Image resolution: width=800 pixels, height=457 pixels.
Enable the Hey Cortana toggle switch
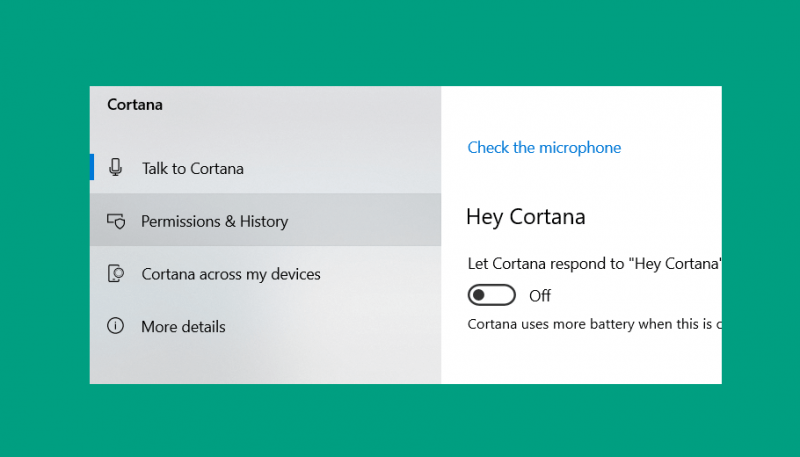tap(492, 295)
